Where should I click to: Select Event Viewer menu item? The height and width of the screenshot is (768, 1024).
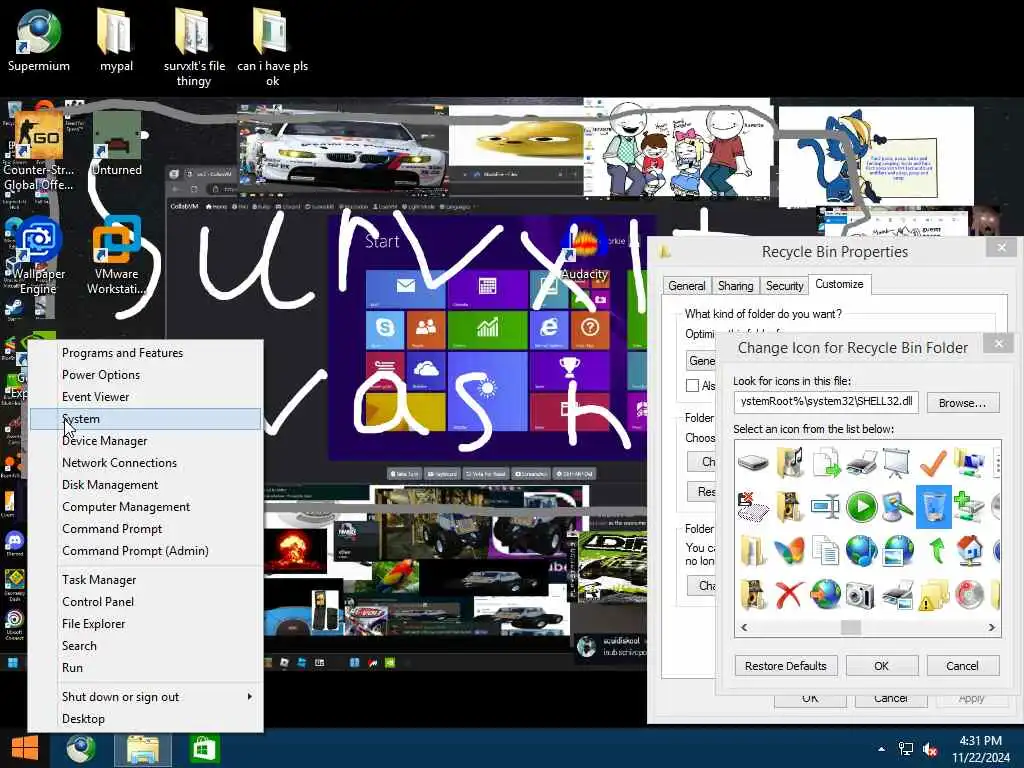145,396
